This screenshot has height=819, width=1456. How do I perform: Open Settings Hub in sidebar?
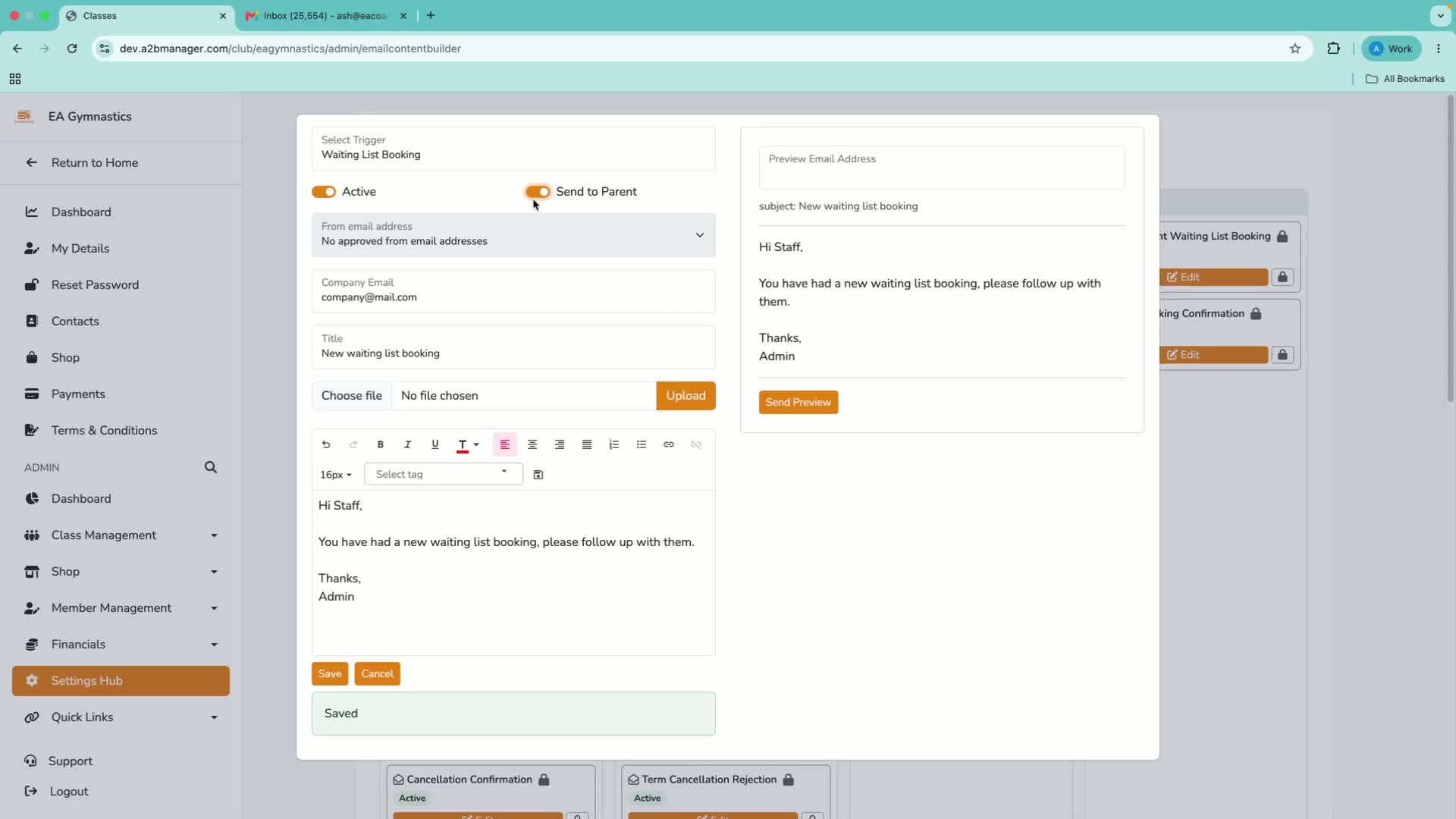[121, 681]
